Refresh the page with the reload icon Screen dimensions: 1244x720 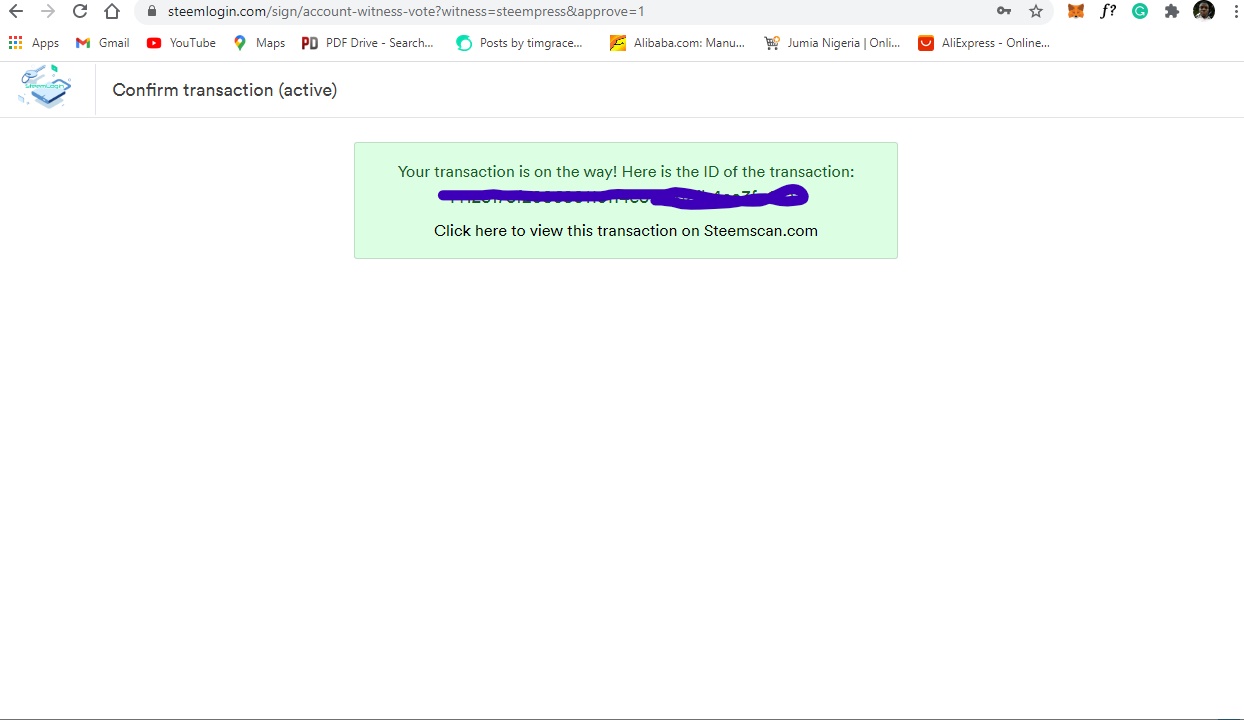79,11
